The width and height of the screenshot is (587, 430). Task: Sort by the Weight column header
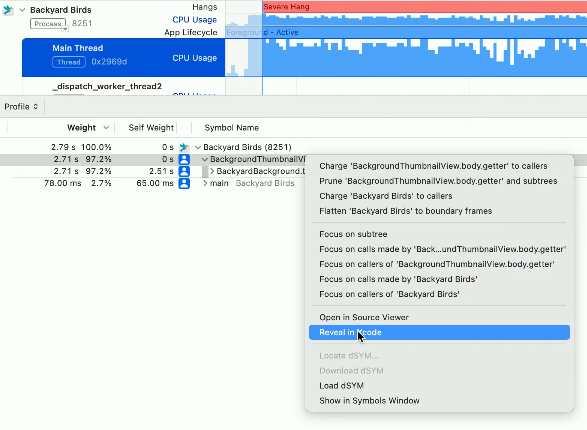pos(81,128)
